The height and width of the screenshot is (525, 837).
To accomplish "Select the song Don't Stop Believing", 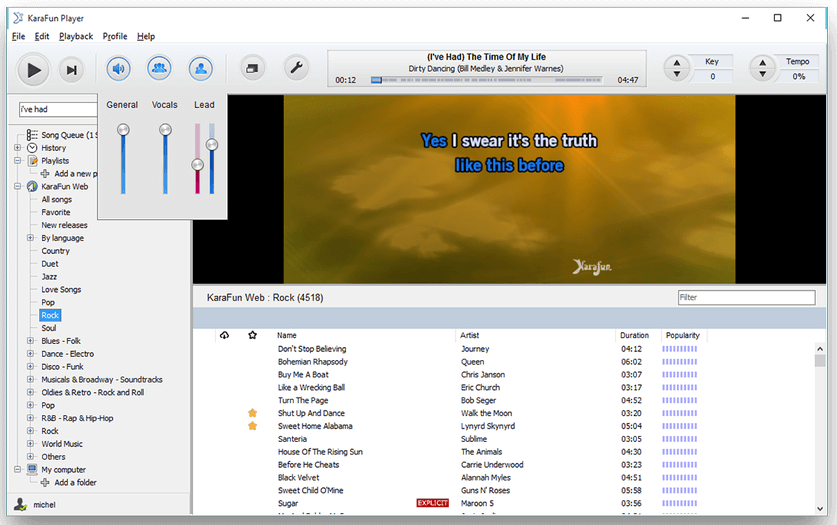I will tap(312, 349).
